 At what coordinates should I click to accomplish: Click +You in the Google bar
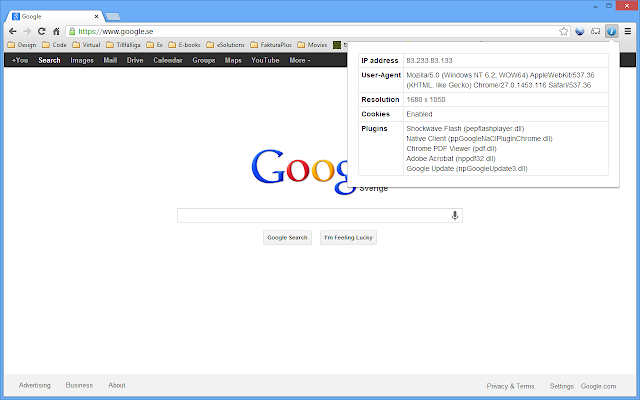(20, 60)
